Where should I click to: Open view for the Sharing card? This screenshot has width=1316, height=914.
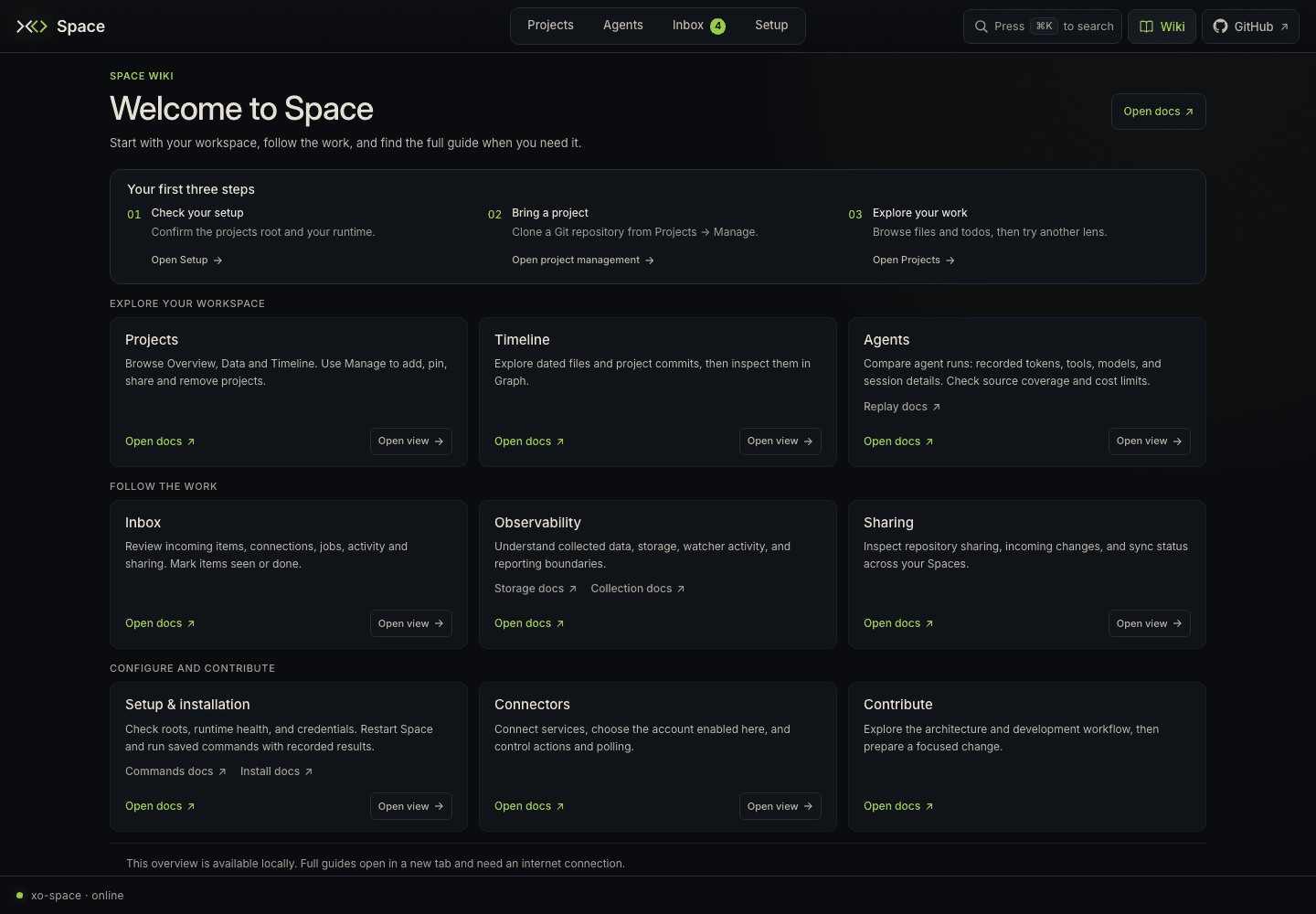tap(1150, 623)
